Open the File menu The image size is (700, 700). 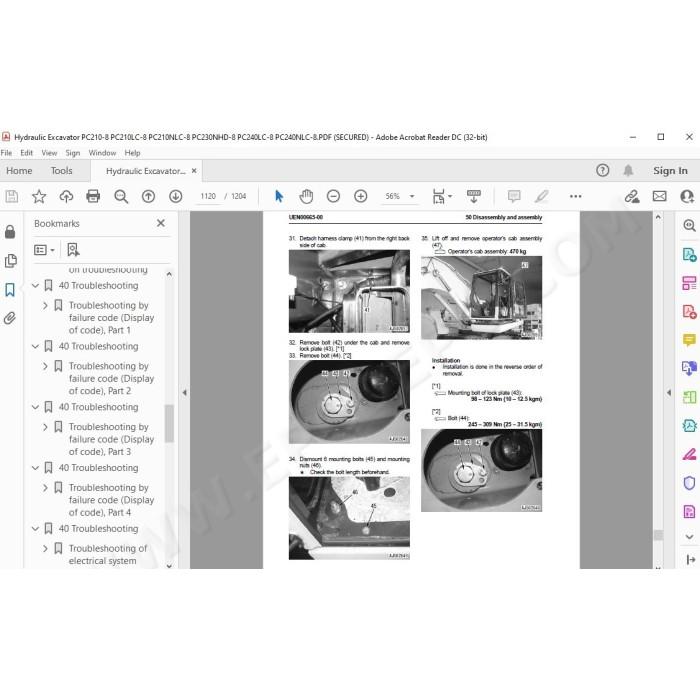pos(6,153)
